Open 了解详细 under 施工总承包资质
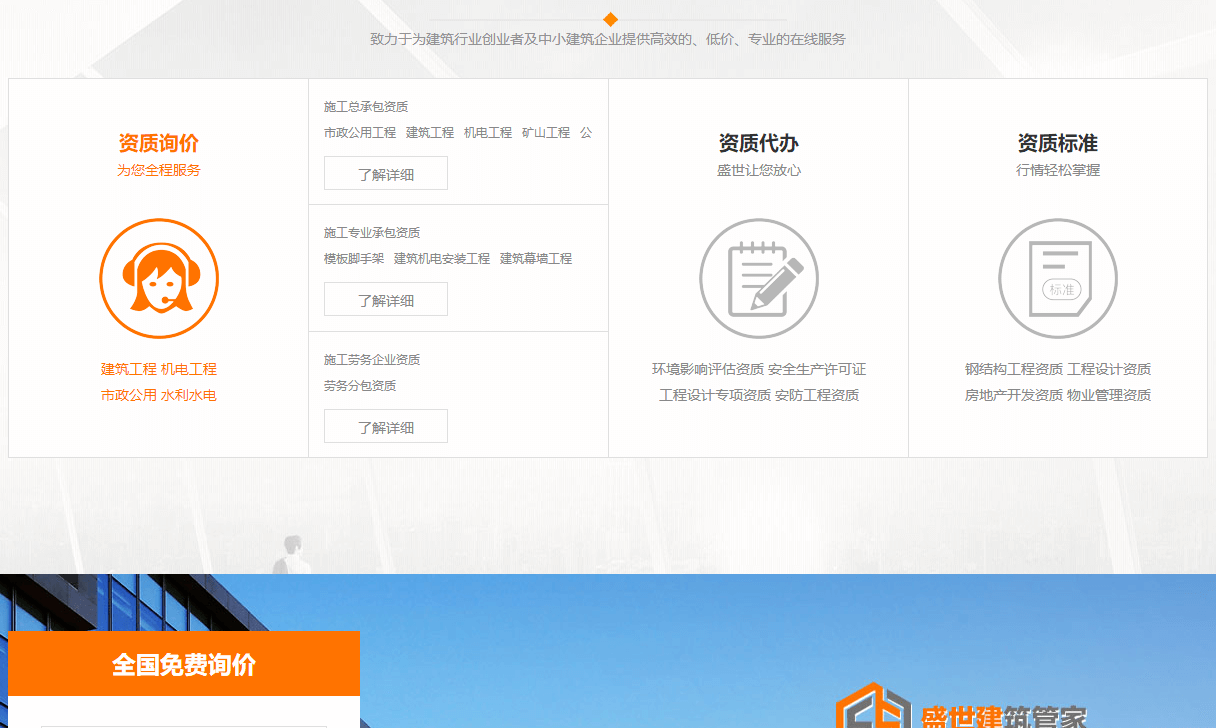Viewport: 1216px width, 728px height. [385, 172]
